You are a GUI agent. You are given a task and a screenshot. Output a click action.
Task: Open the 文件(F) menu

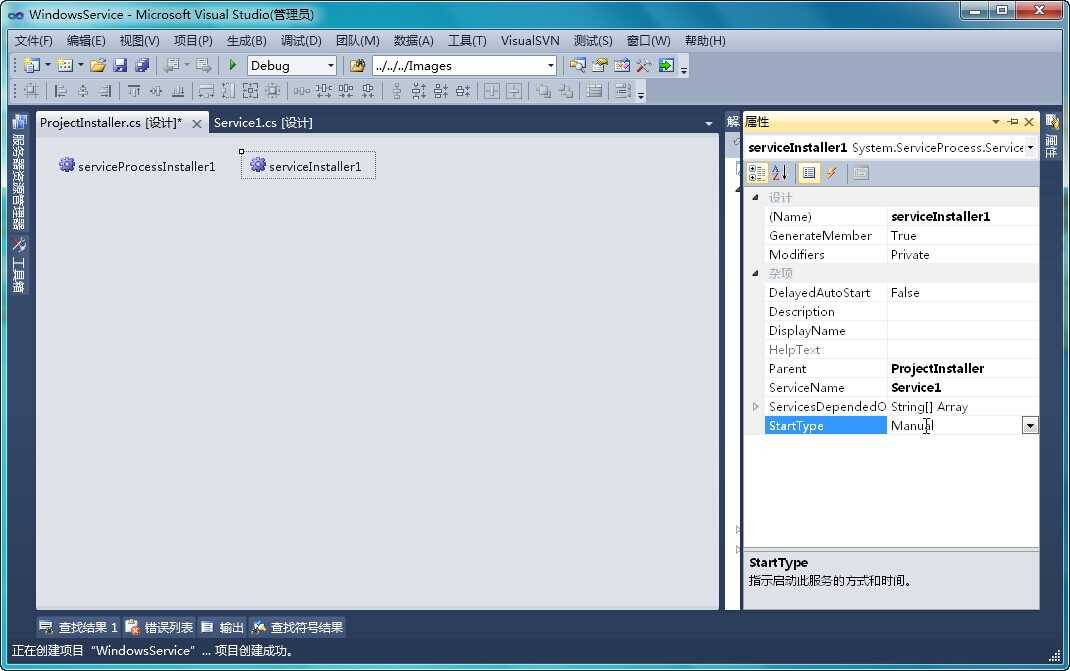33,41
